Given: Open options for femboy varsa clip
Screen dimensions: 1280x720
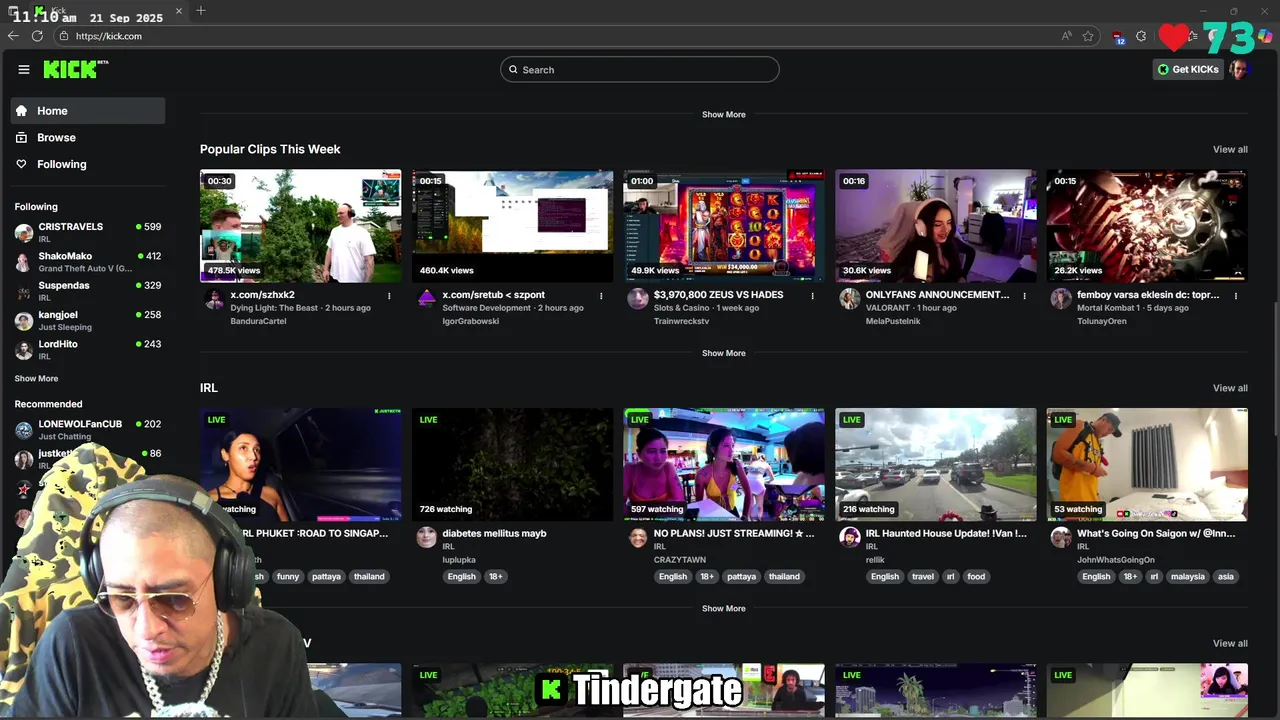Looking at the screenshot, I should pos(1236,296).
